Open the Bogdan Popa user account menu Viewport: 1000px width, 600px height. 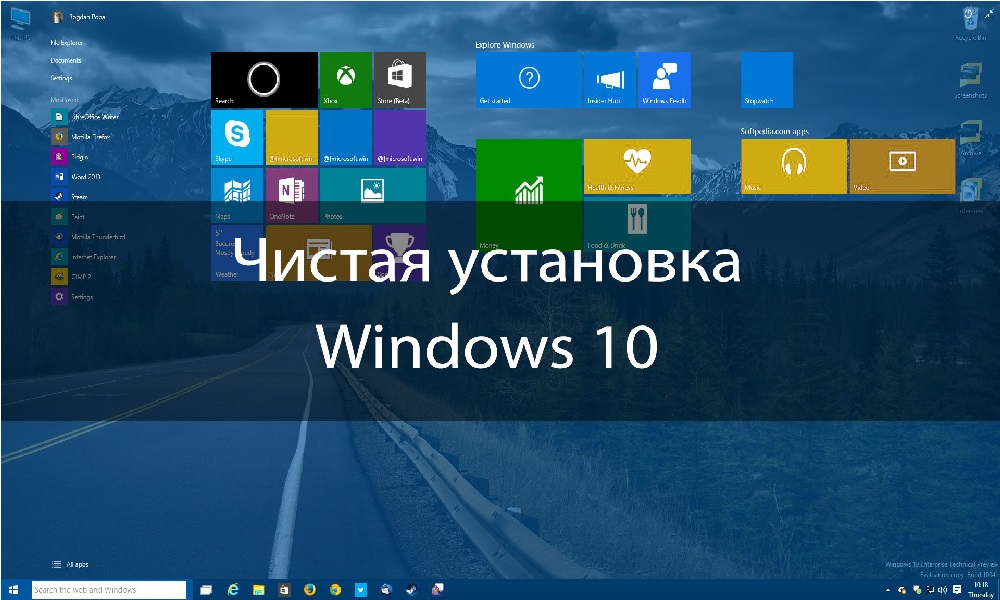pyautogui.click(x=78, y=17)
